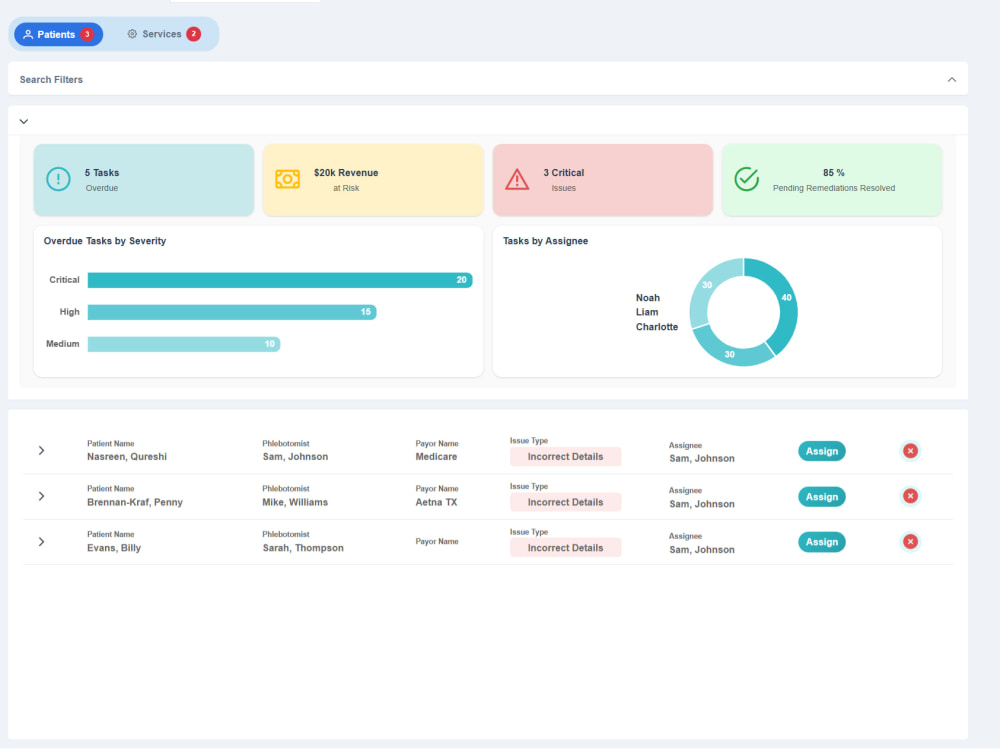
Task: Click the Noah legend entry
Action: click(x=647, y=298)
